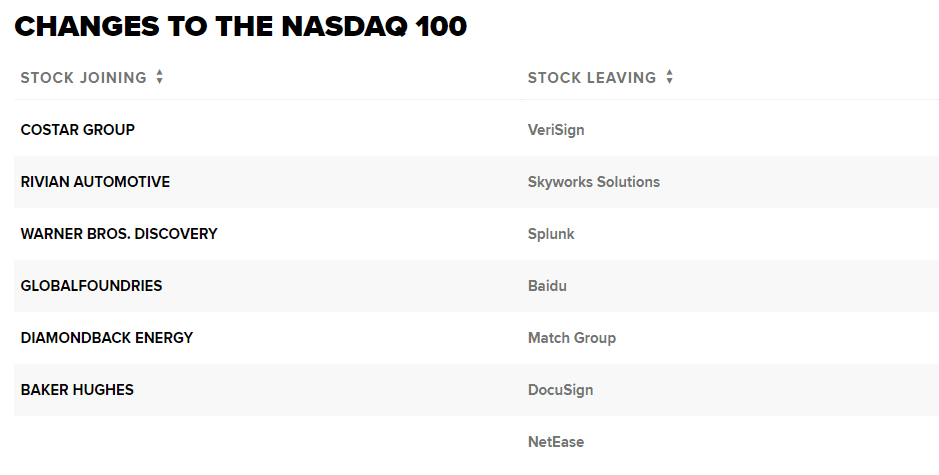
Task: Select the Rivian Automotive entry
Action: (x=95, y=181)
